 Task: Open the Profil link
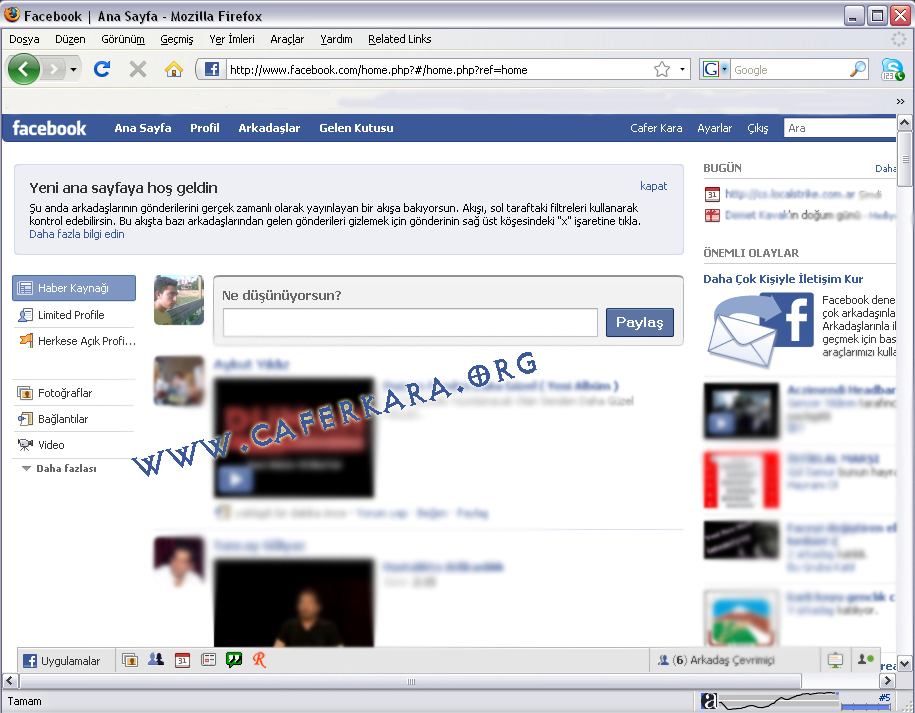coord(205,128)
